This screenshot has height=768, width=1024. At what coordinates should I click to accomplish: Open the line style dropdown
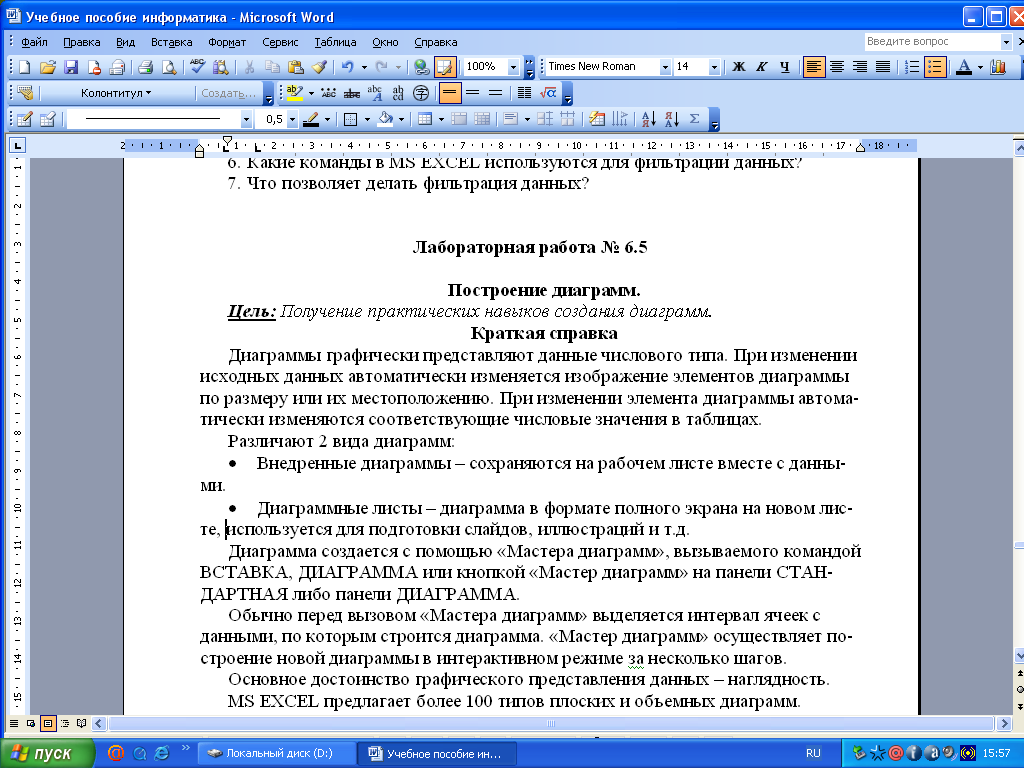click(x=246, y=119)
